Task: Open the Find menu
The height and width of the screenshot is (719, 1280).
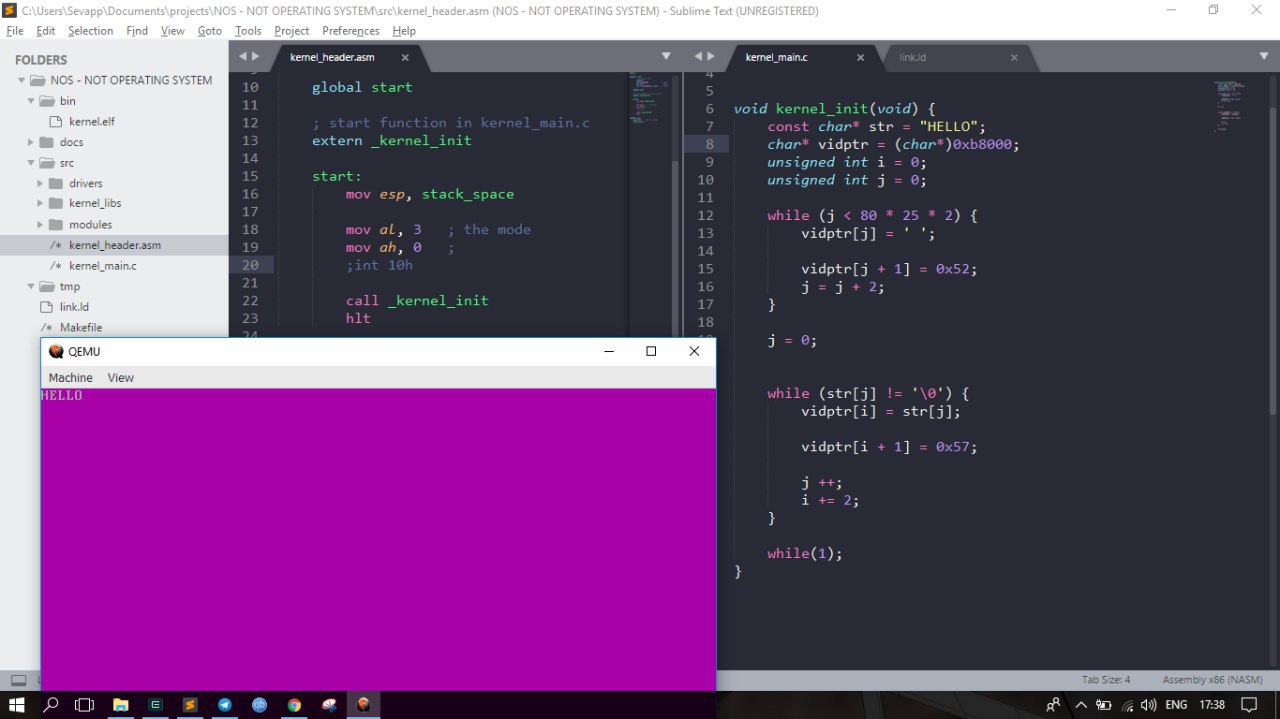Action: coord(137,31)
